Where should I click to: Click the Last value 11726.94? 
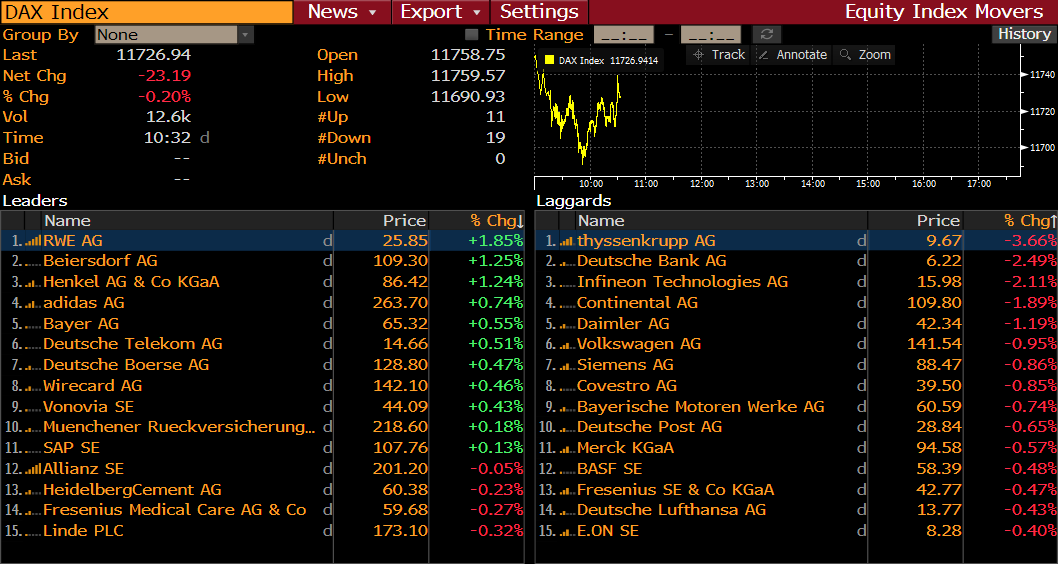[x=154, y=55]
